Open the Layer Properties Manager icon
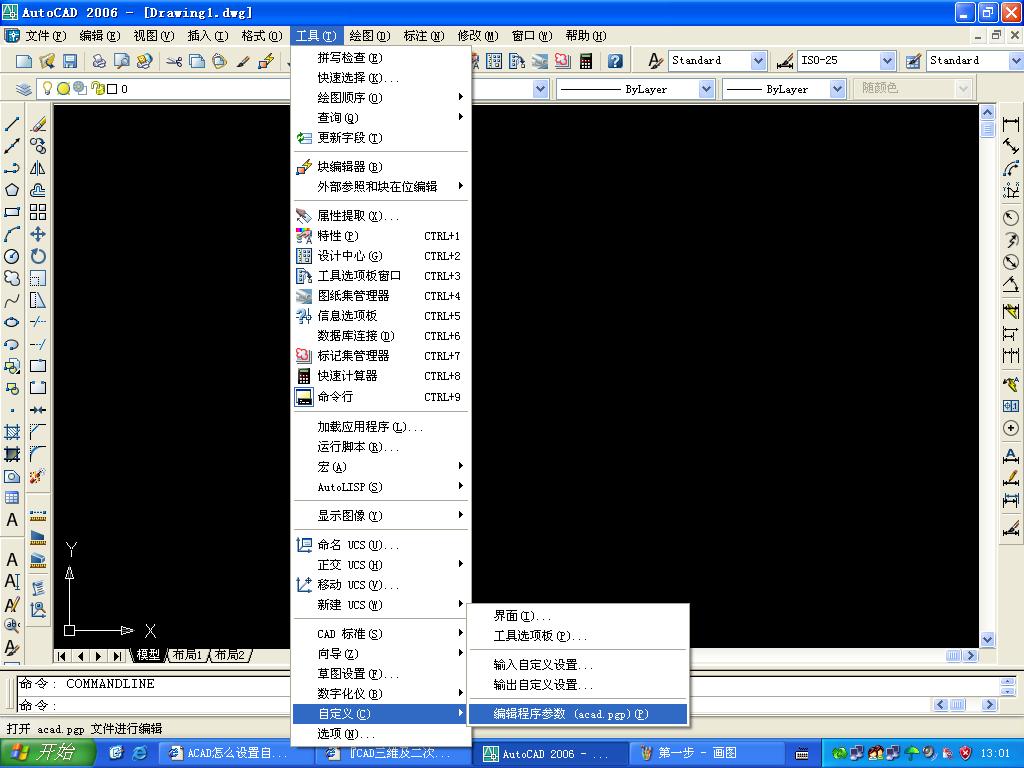 tap(25, 89)
